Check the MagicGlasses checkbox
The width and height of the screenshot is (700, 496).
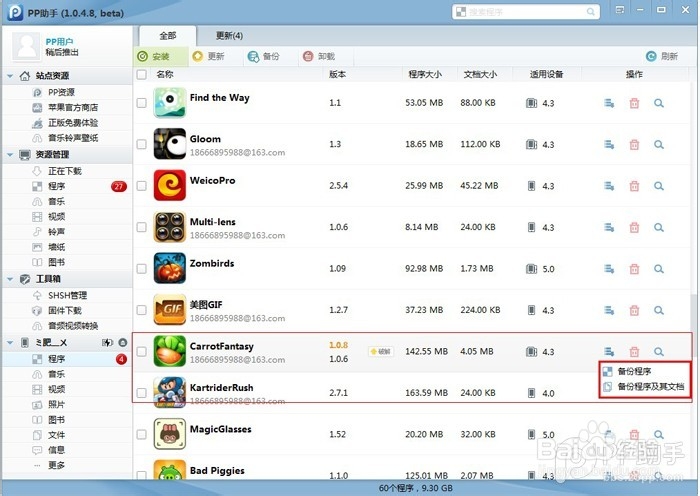tap(142, 434)
